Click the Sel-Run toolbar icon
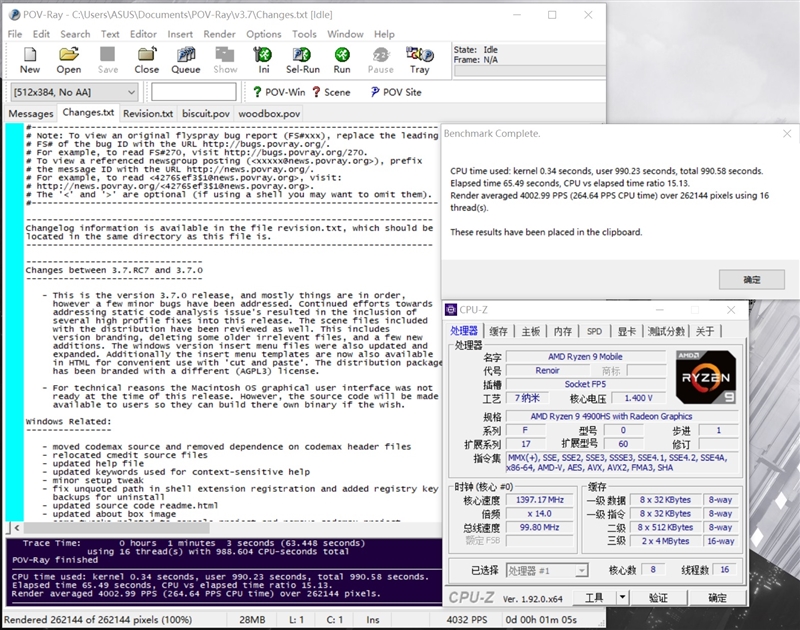The width and height of the screenshot is (800, 630). pyautogui.click(x=303, y=60)
